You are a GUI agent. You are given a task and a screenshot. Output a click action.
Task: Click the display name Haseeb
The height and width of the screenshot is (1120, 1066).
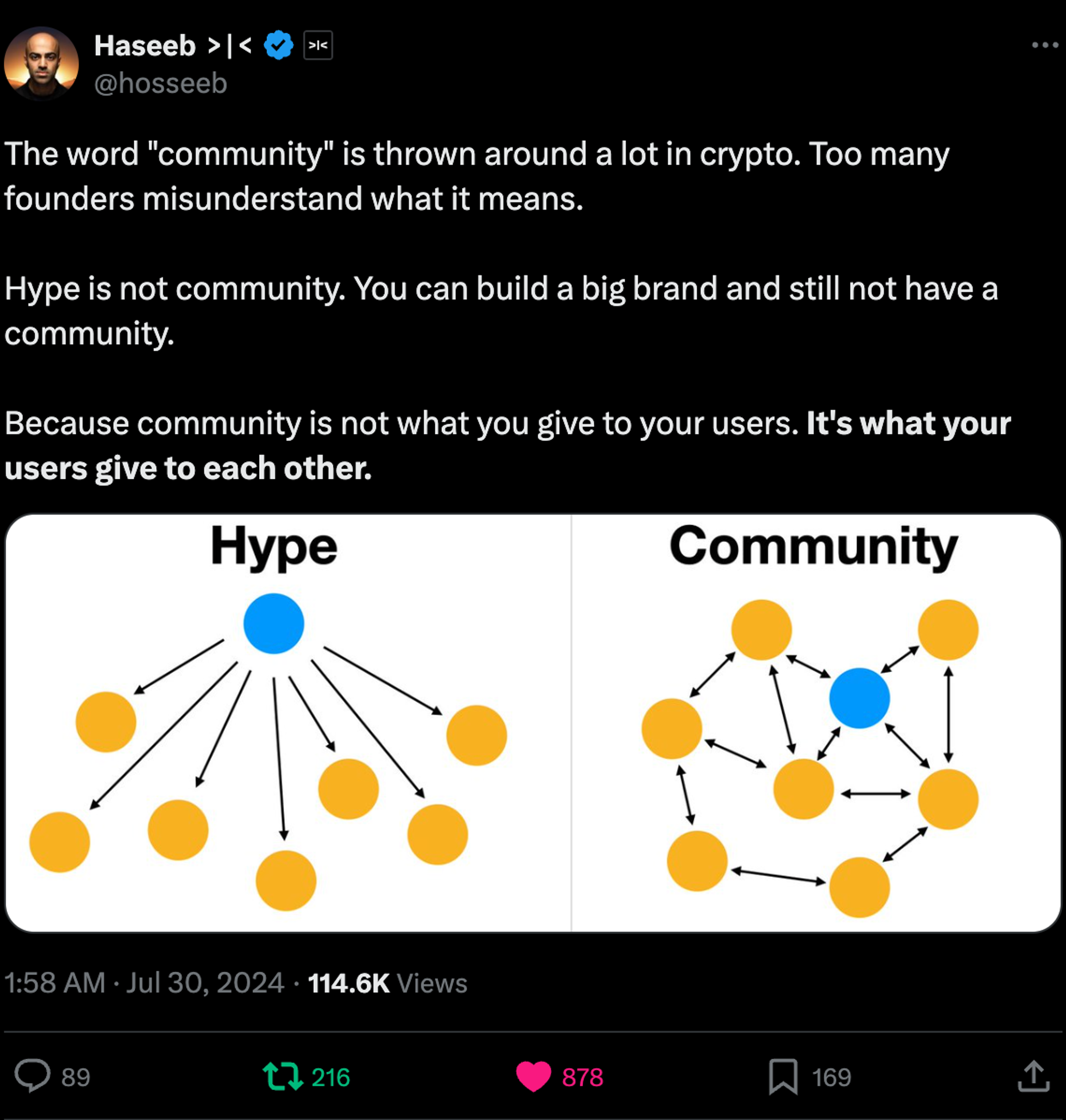(145, 45)
